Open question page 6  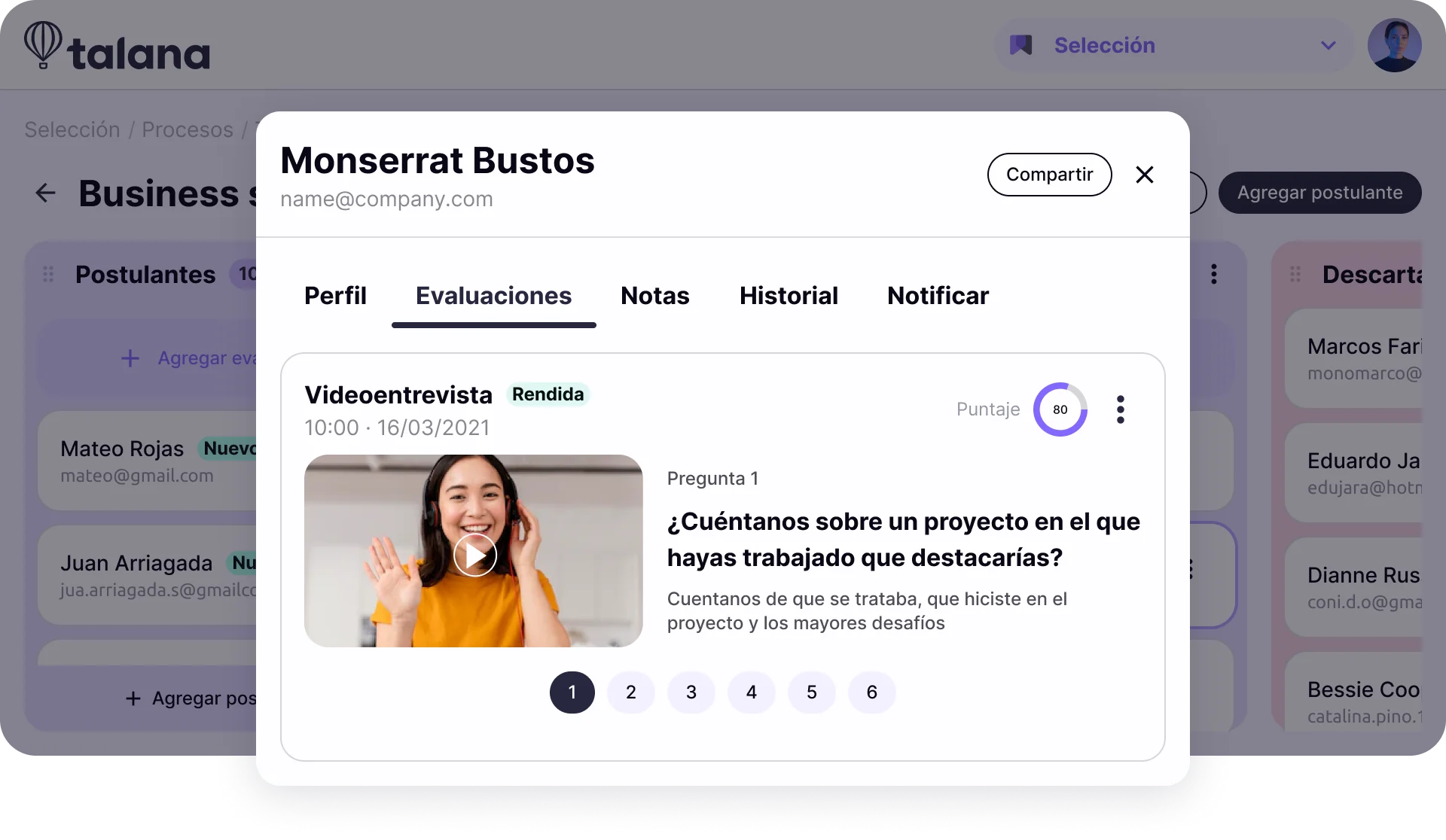(872, 692)
